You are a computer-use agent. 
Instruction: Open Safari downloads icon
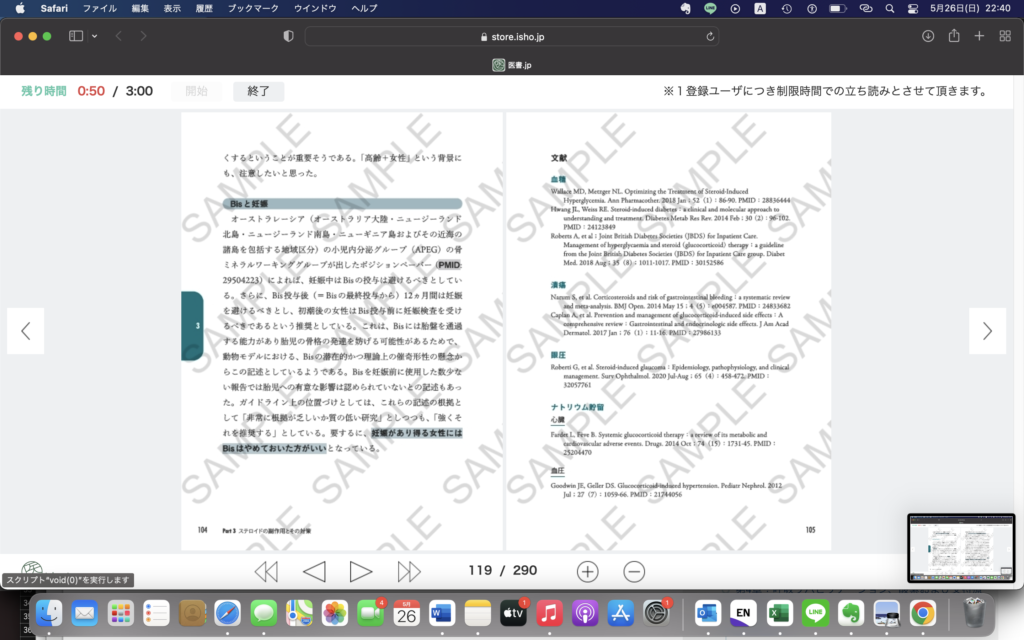(928, 36)
